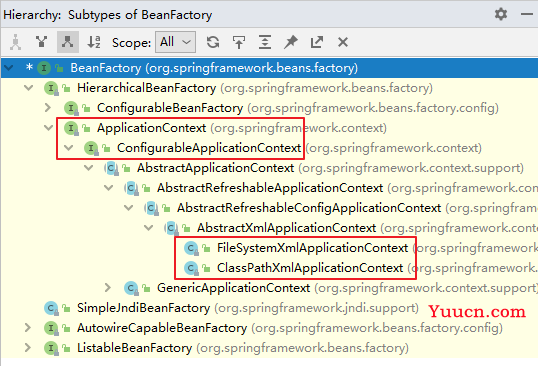Image resolution: width=538 pixels, height=366 pixels.
Task: Open the Hierarchy settings gear
Action: tap(501, 14)
